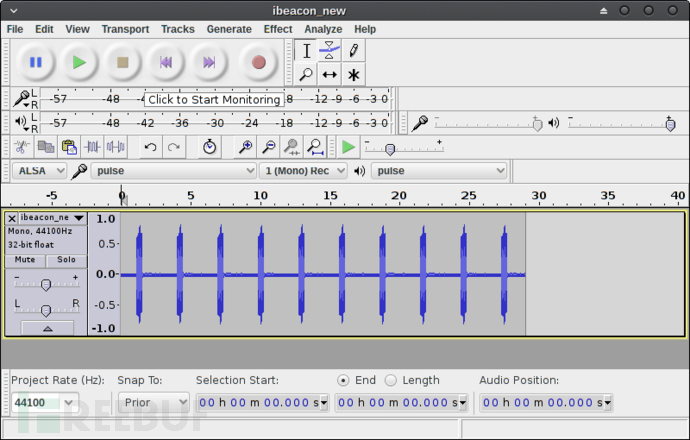Click the Pause transport button
This screenshot has height=440, width=690.
36,62
